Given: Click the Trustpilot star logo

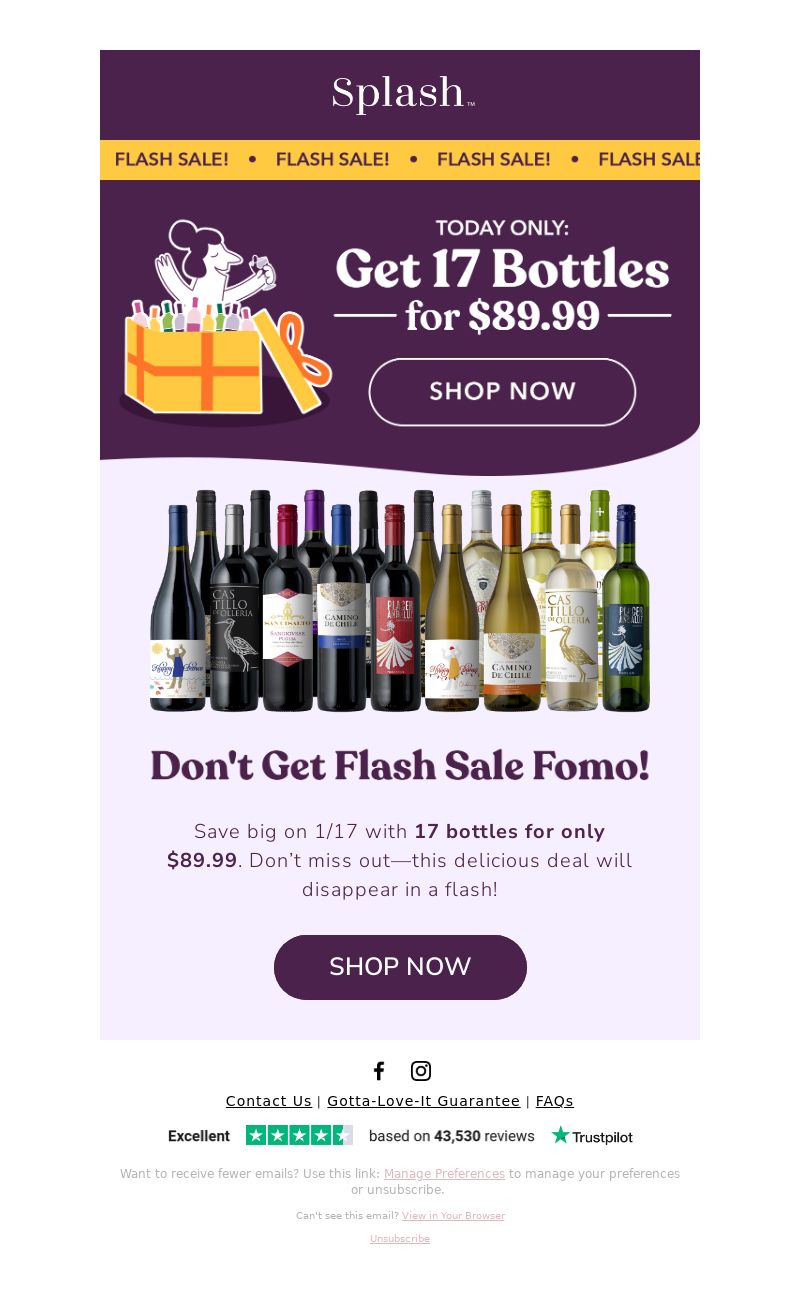Looking at the screenshot, I should click(592, 1136).
